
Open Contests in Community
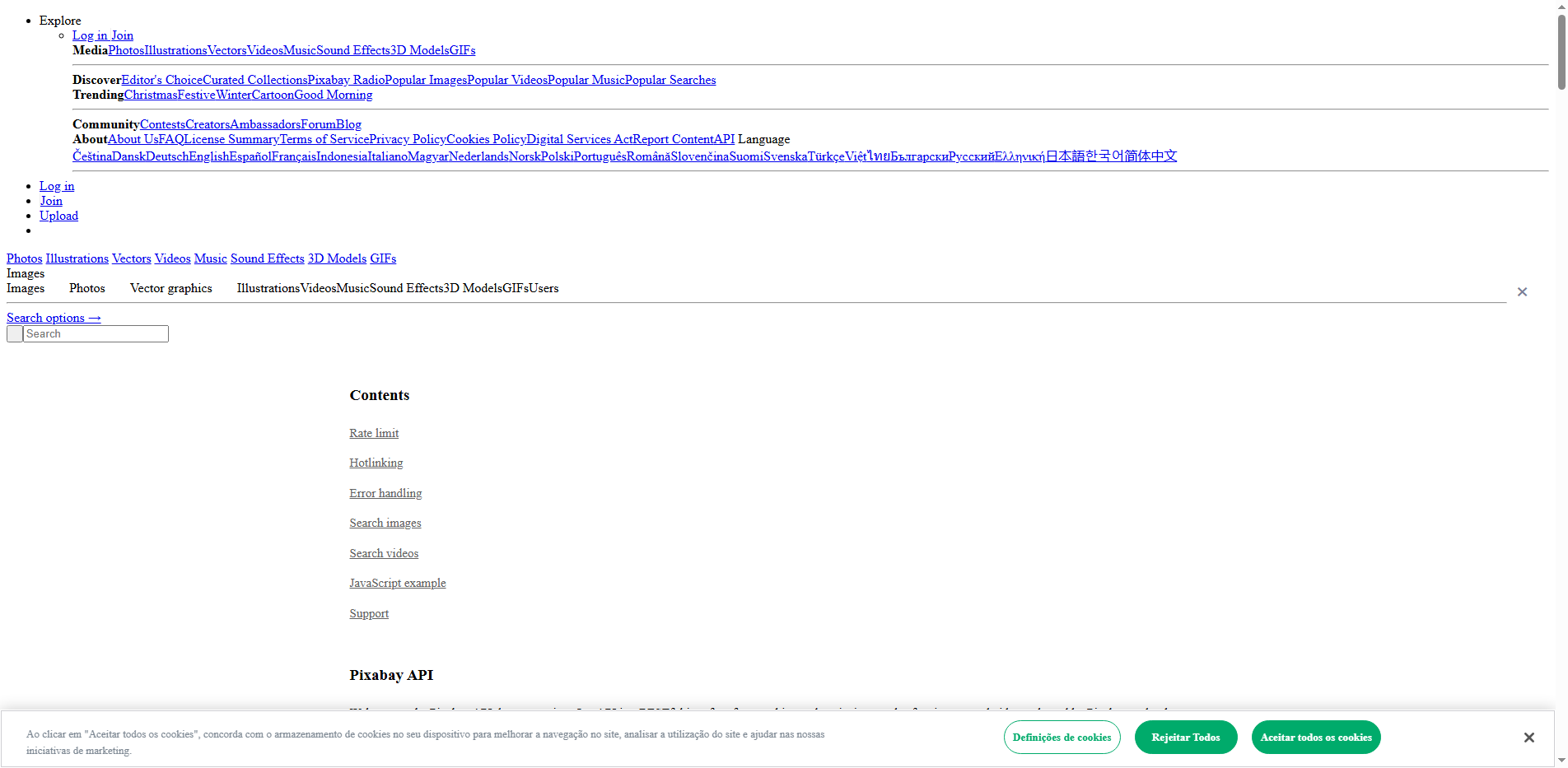tap(162, 124)
